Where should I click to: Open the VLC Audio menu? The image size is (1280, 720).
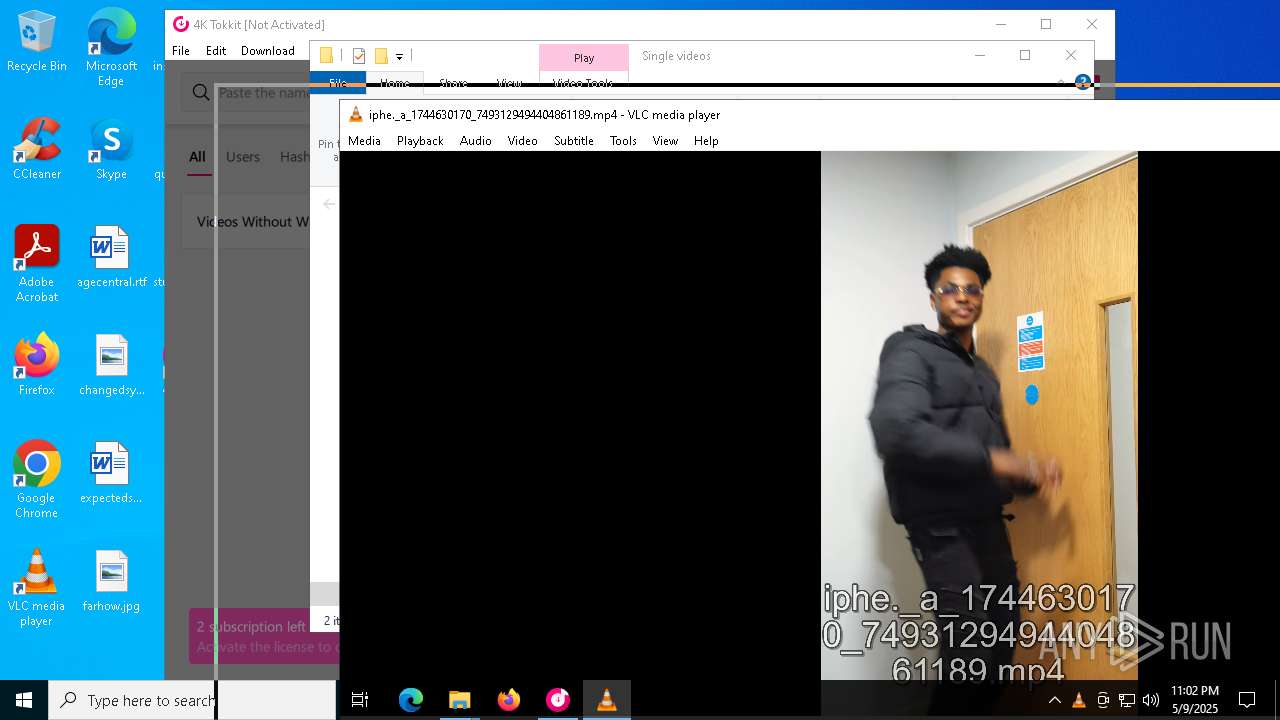click(476, 141)
